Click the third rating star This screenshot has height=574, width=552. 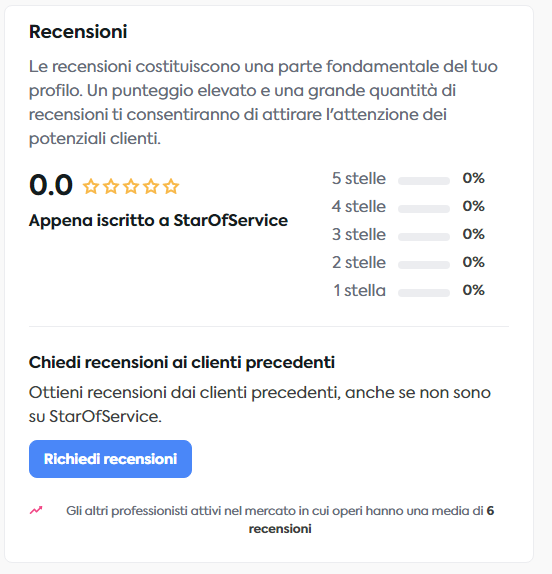(131, 186)
